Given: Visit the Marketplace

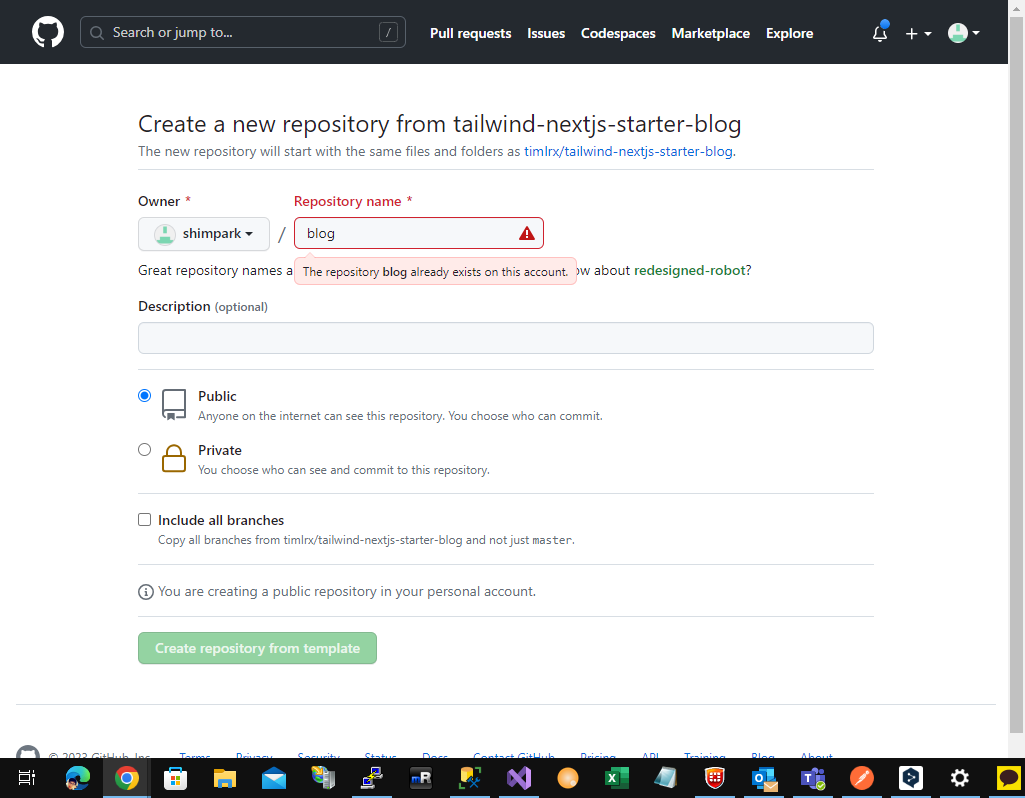Looking at the screenshot, I should (x=710, y=33).
